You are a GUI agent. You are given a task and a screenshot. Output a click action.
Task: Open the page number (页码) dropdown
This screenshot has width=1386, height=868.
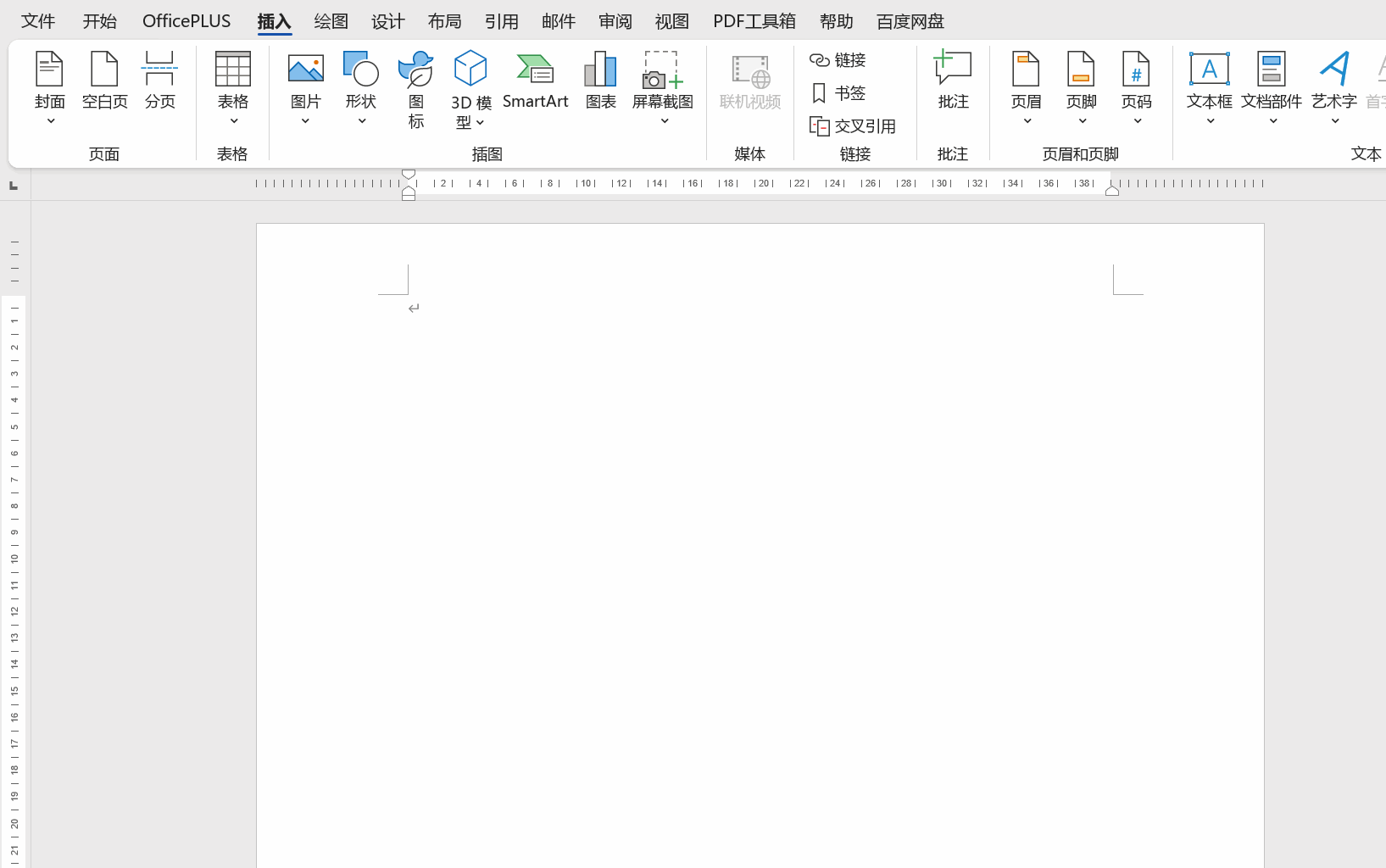point(1137,121)
